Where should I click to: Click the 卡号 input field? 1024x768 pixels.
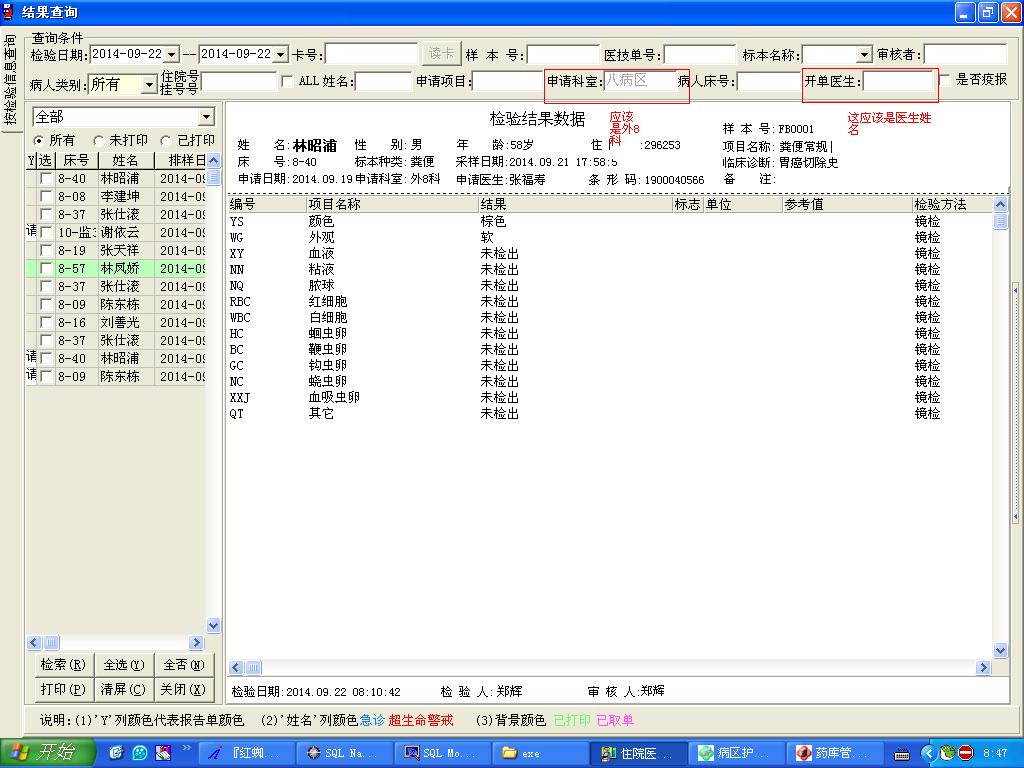click(371, 54)
